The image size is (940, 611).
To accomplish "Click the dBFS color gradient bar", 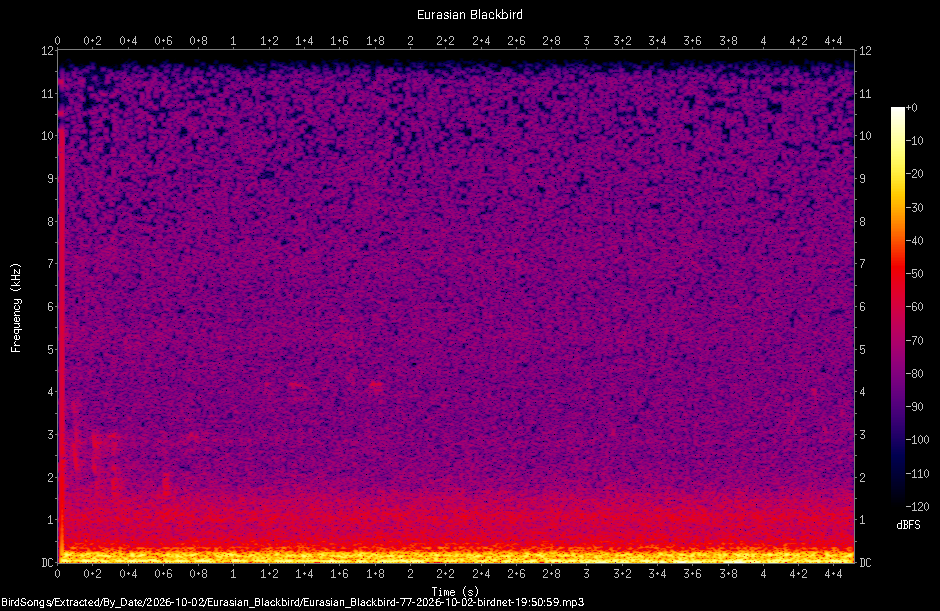I will [897, 307].
